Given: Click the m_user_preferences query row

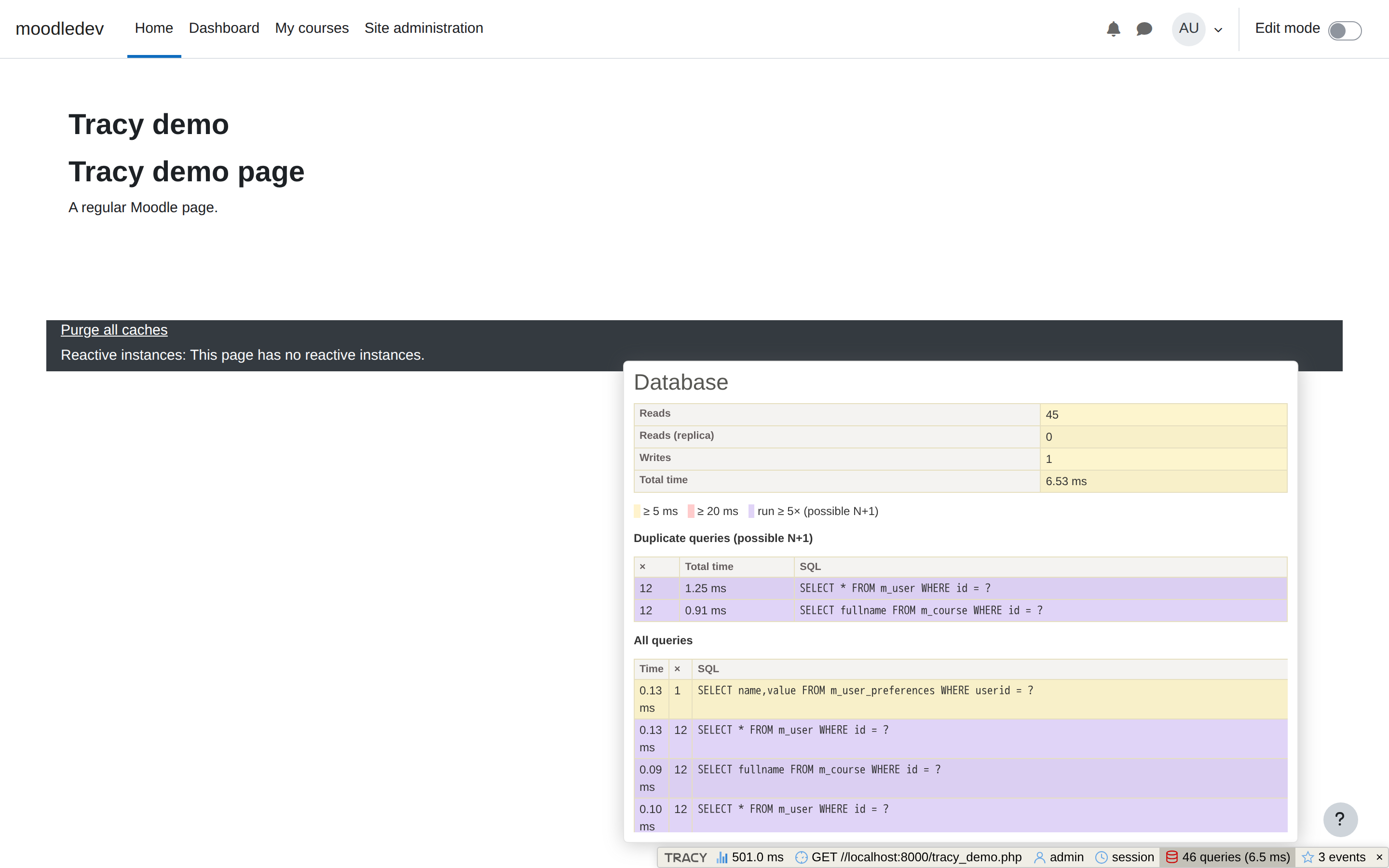Looking at the screenshot, I should [960, 699].
